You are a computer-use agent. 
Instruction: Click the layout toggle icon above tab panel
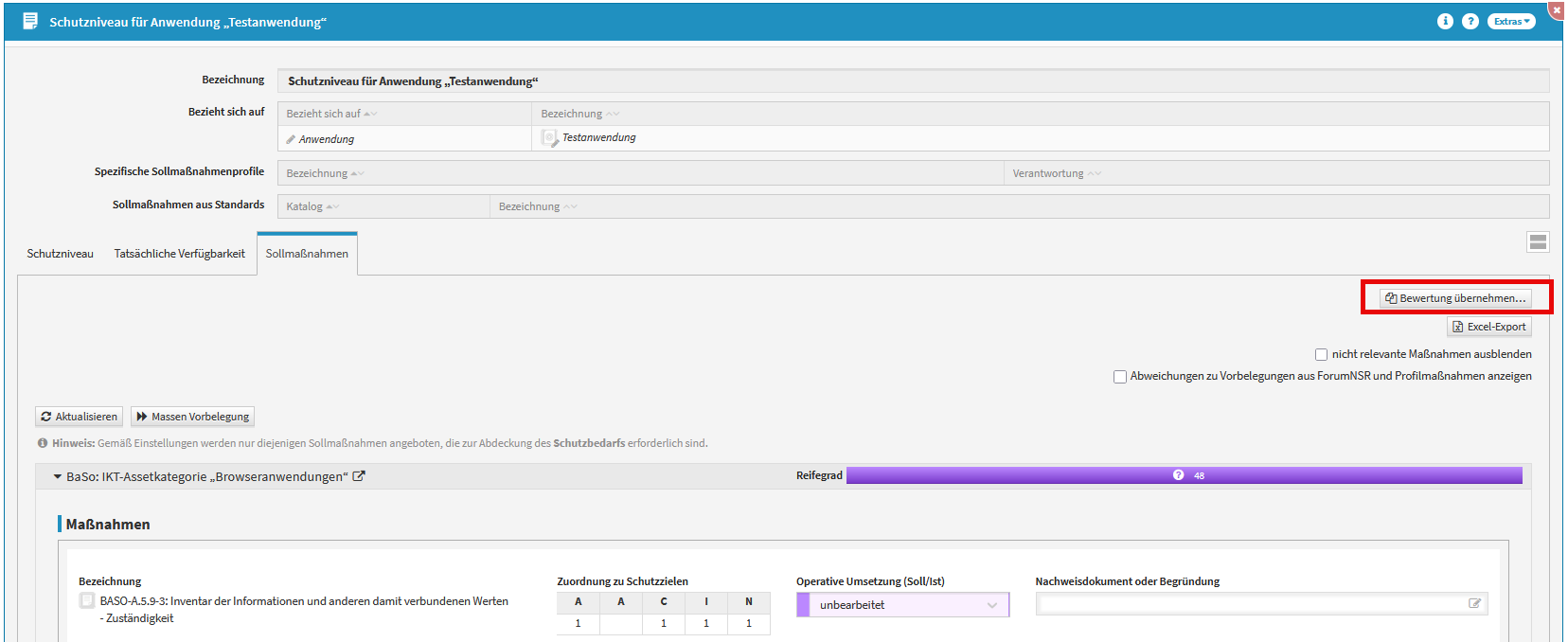pos(1538,242)
